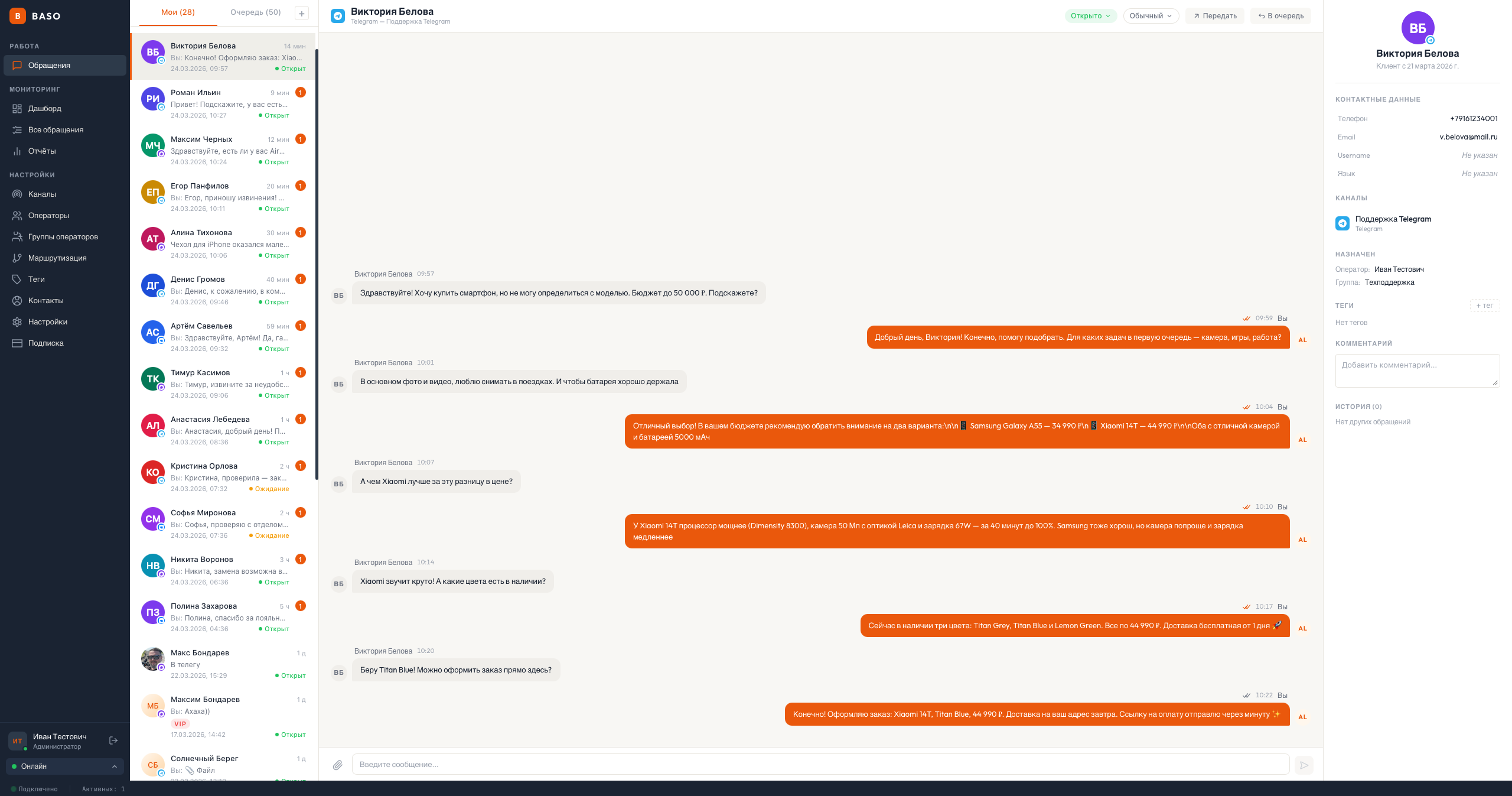Click the Передать button
This screenshot has height=796, width=1512.
click(1215, 16)
